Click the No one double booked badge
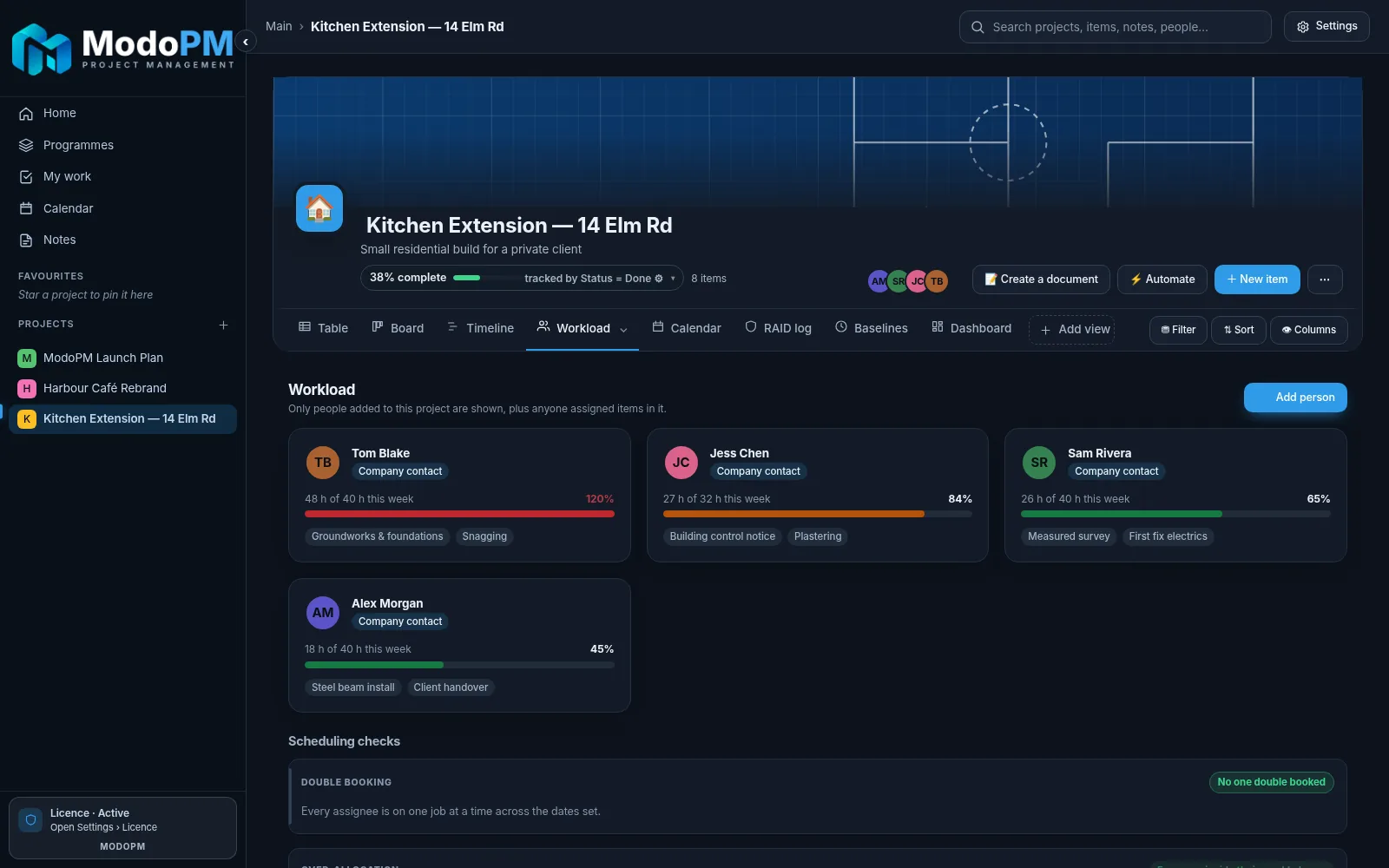 point(1271,782)
